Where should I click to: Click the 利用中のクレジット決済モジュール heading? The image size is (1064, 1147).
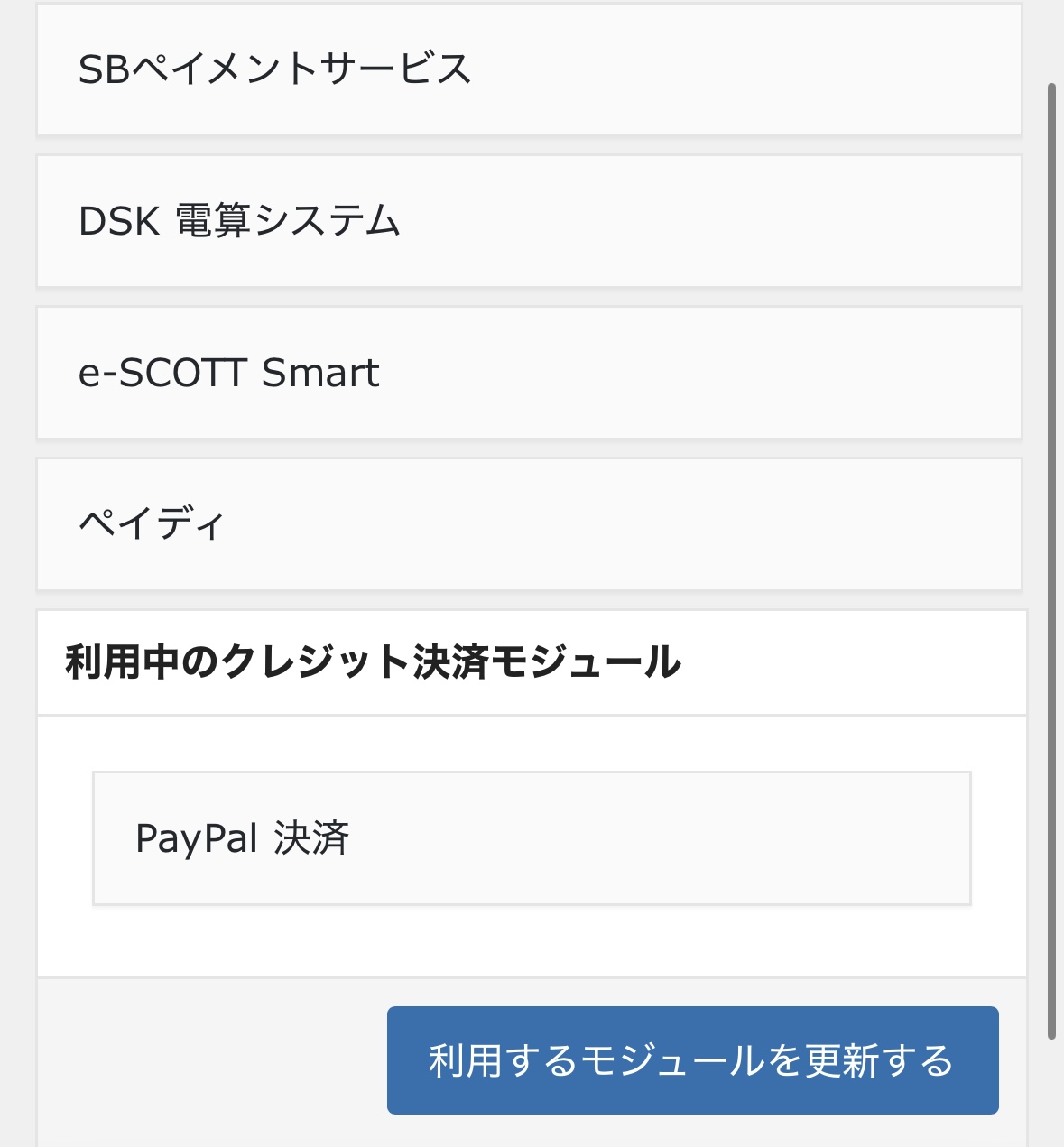click(x=373, y=662)
